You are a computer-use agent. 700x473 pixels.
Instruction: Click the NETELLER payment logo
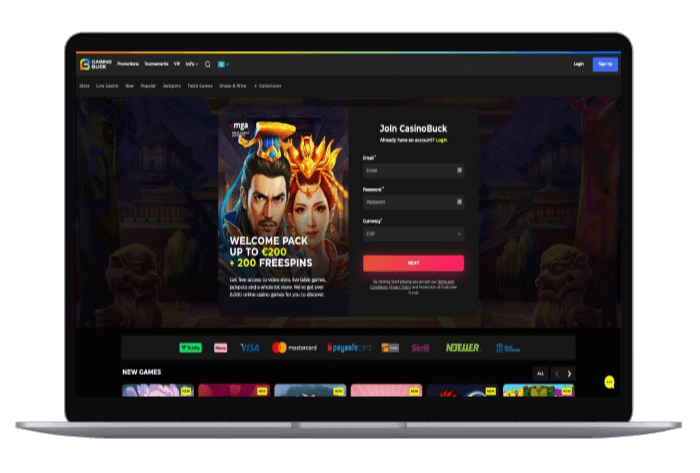click(x=462, y=348)
